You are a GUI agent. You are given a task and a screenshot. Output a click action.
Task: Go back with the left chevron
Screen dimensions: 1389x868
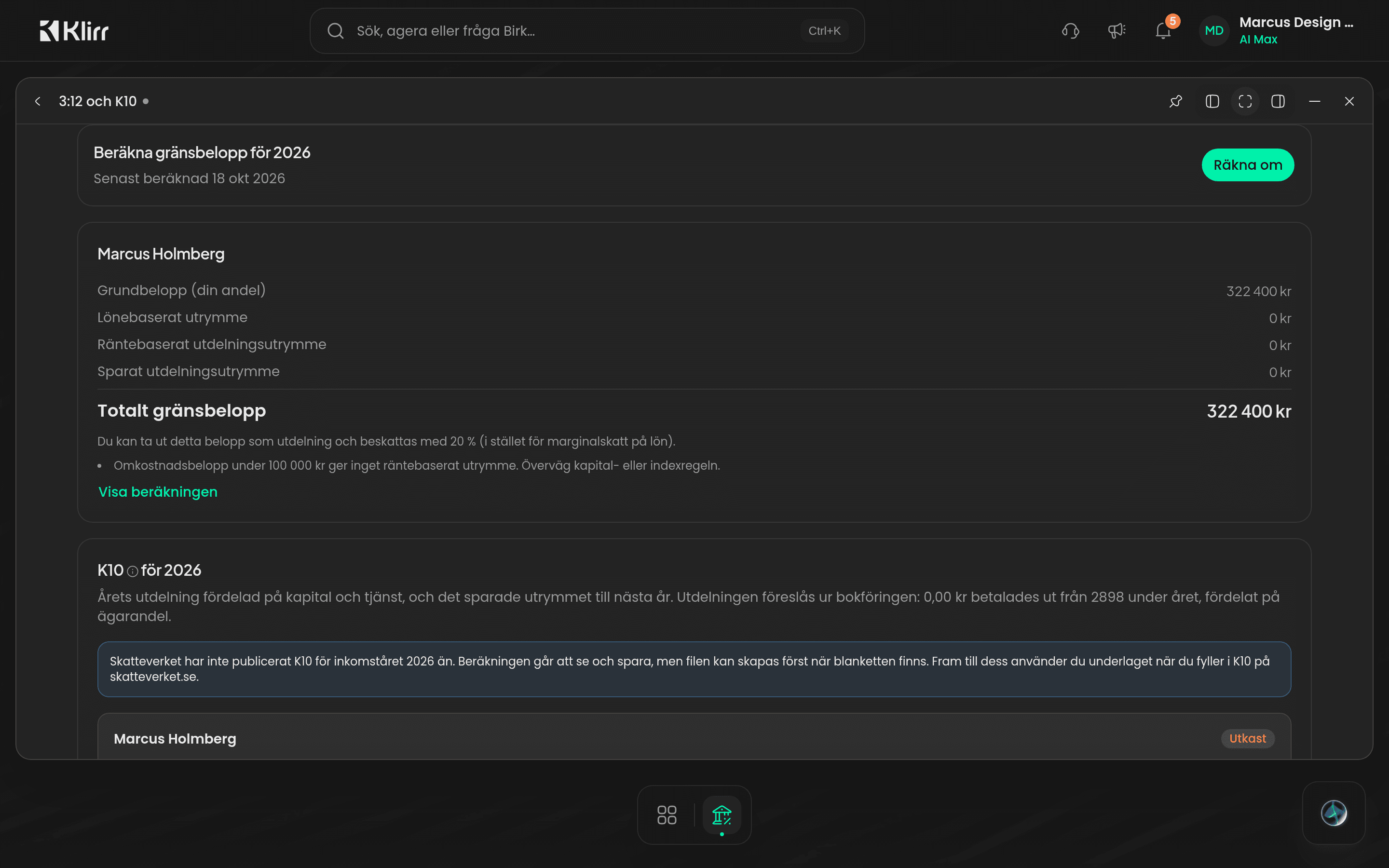[x=38, y=102]
